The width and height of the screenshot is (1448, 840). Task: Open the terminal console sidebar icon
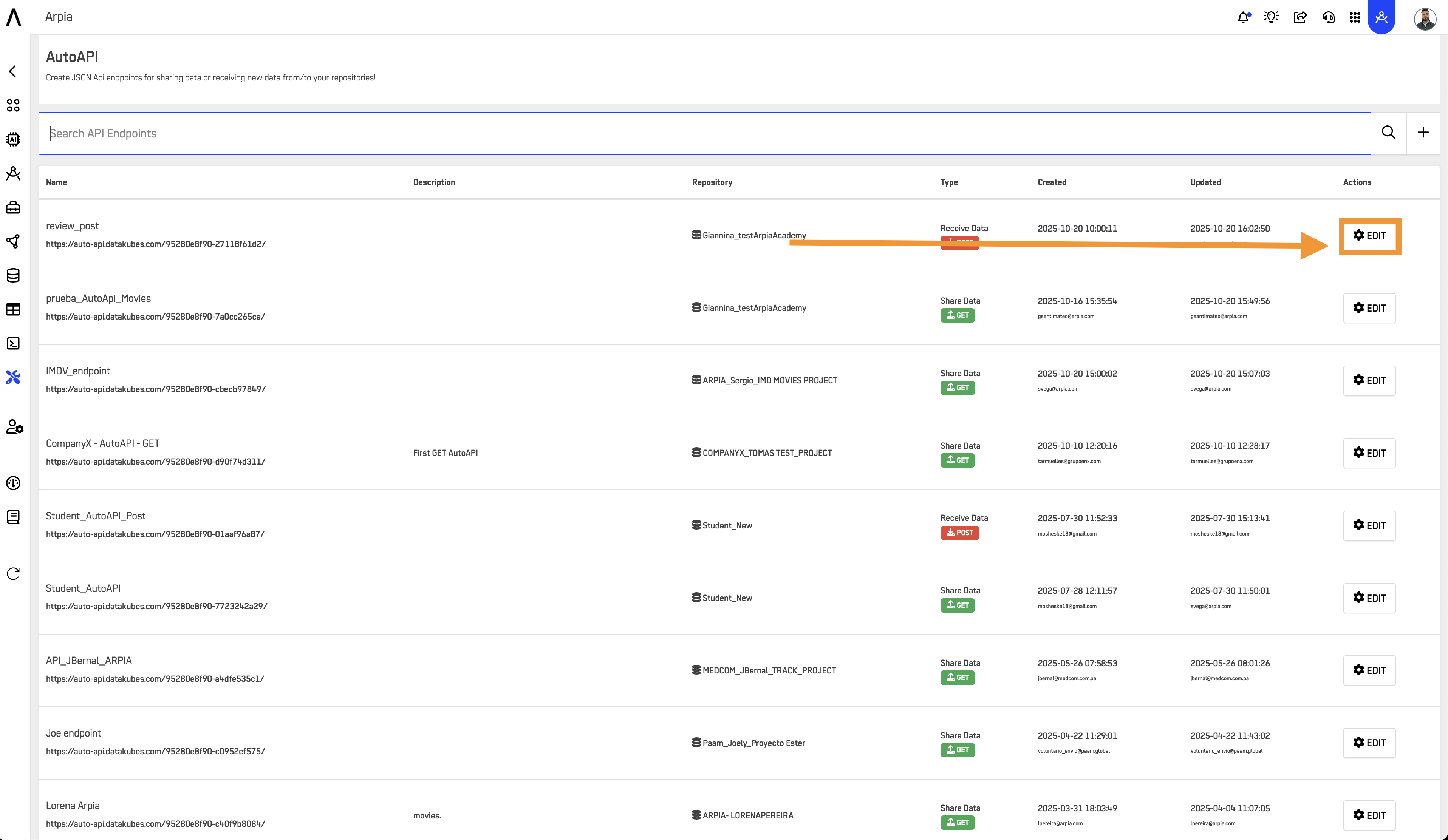click(13, 343)
